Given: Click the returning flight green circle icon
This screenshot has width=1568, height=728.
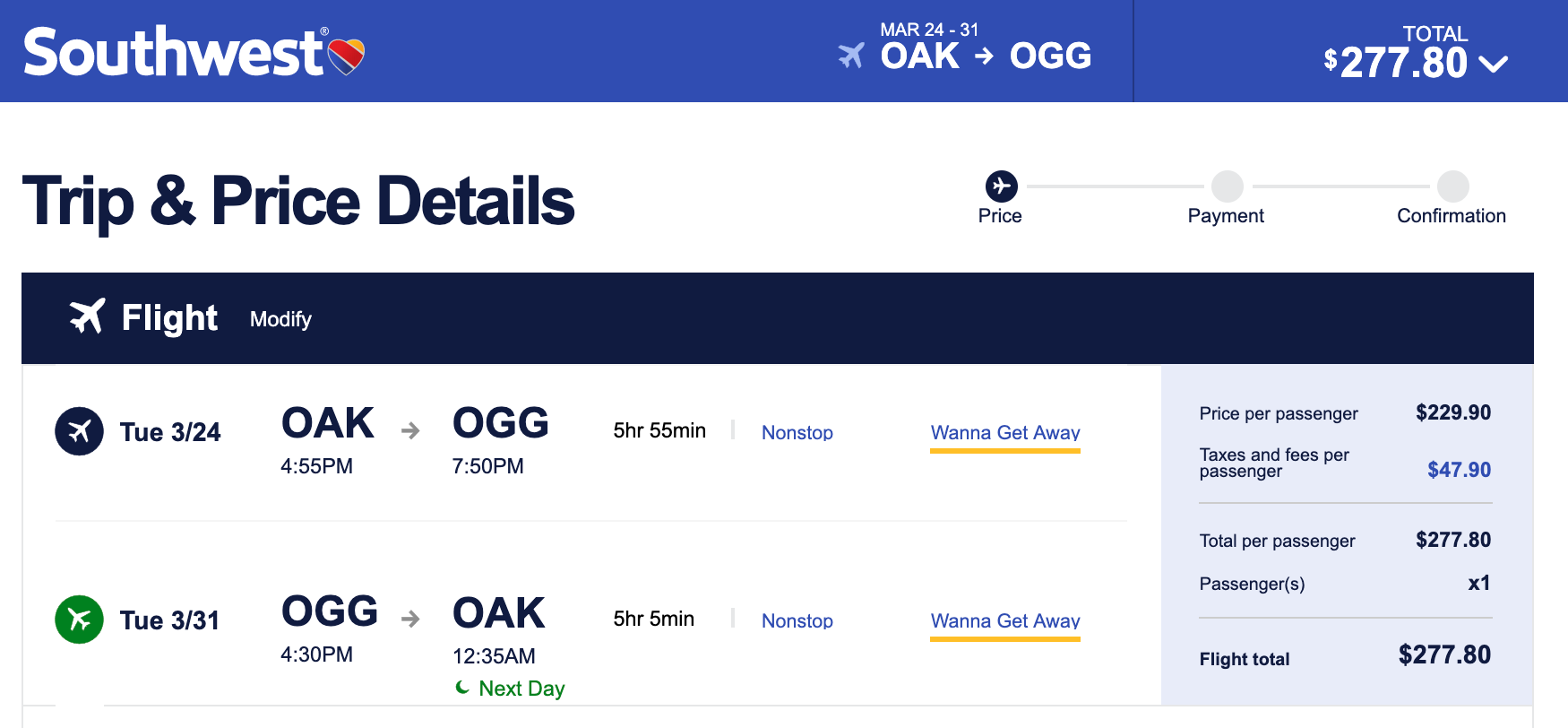Looking at the screenshot, I should pos(79,620).
